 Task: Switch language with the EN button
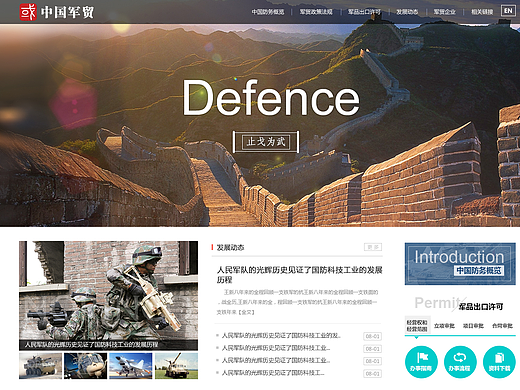[508, 11]
